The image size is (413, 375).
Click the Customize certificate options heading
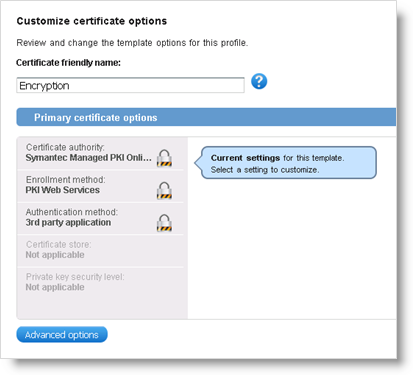coord(92,21)
